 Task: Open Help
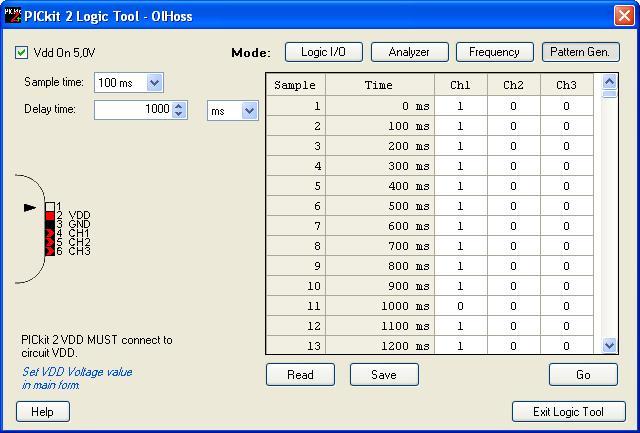tap(43, 411)
